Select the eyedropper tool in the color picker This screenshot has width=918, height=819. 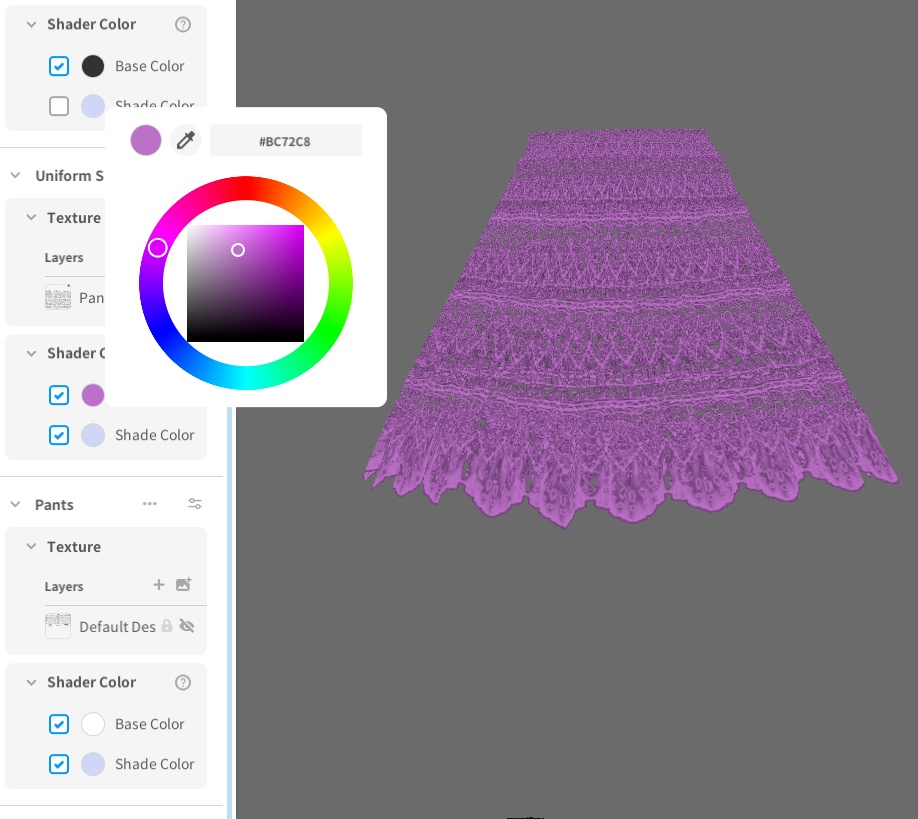point(186,140)
